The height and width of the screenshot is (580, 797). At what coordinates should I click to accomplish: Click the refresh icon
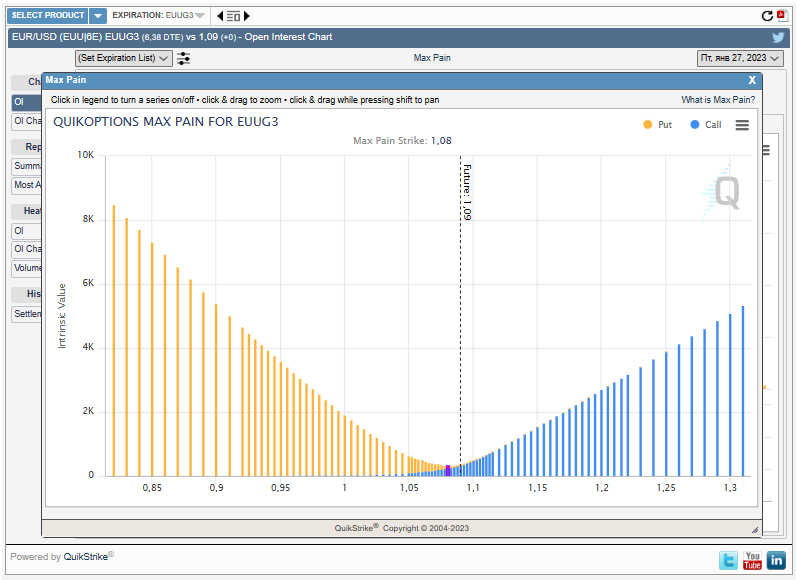767,16
